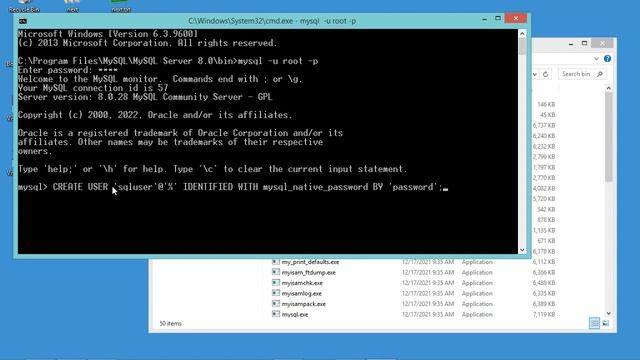Select file name myisampack.exe
This screenshot has width=640, height=360.
click(304, 304)
